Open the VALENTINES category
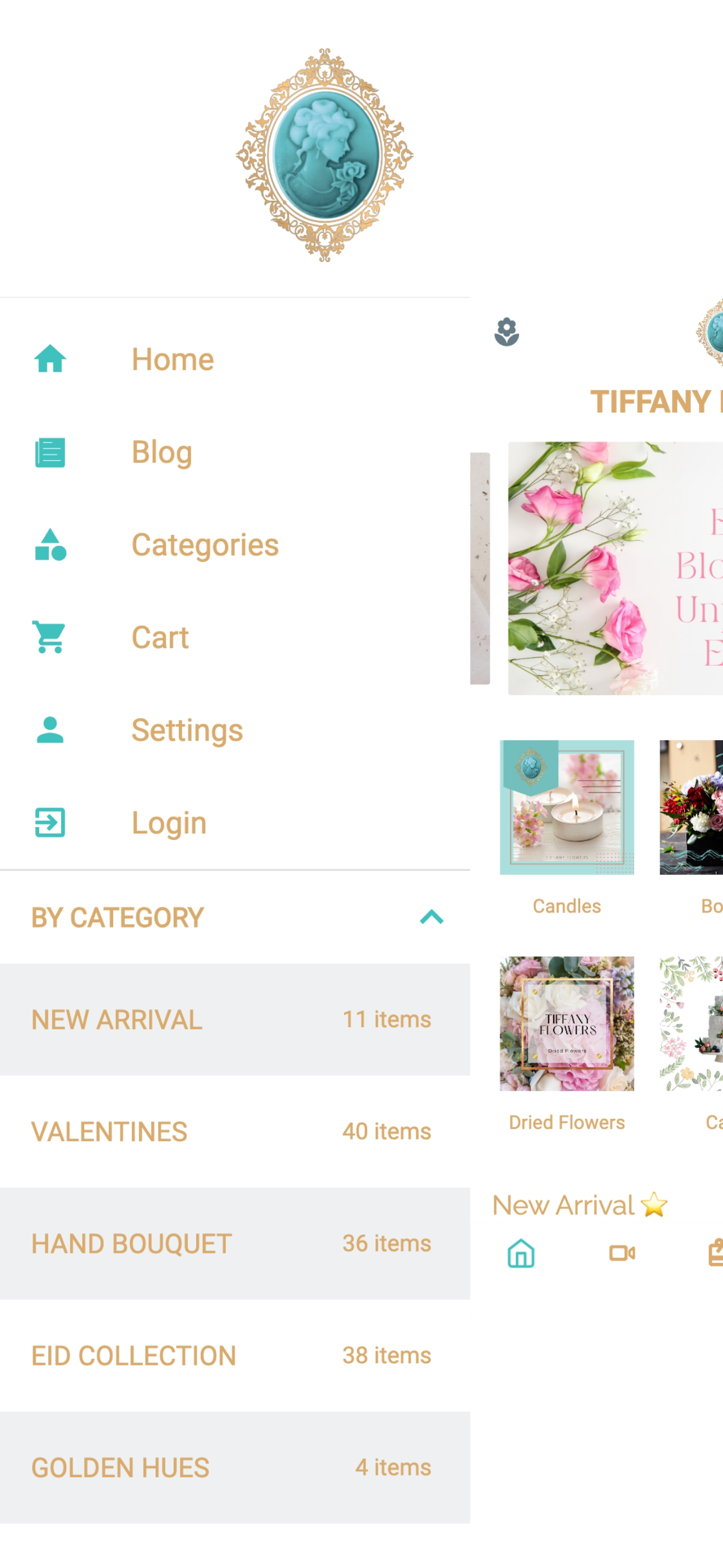Screen dimensions: 723x1568 pos(235,1132)
